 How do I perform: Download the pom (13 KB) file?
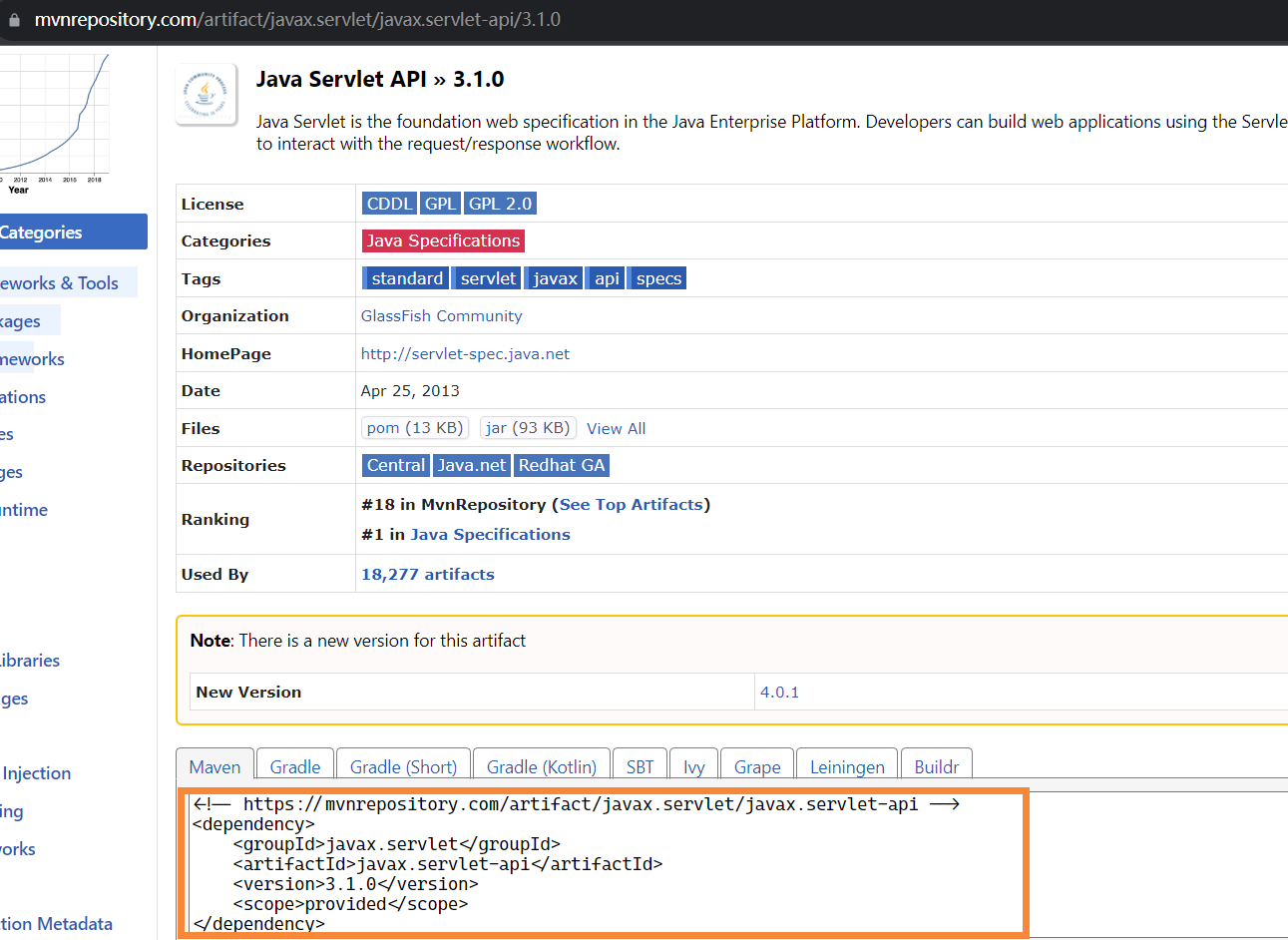tap(415, 428)
